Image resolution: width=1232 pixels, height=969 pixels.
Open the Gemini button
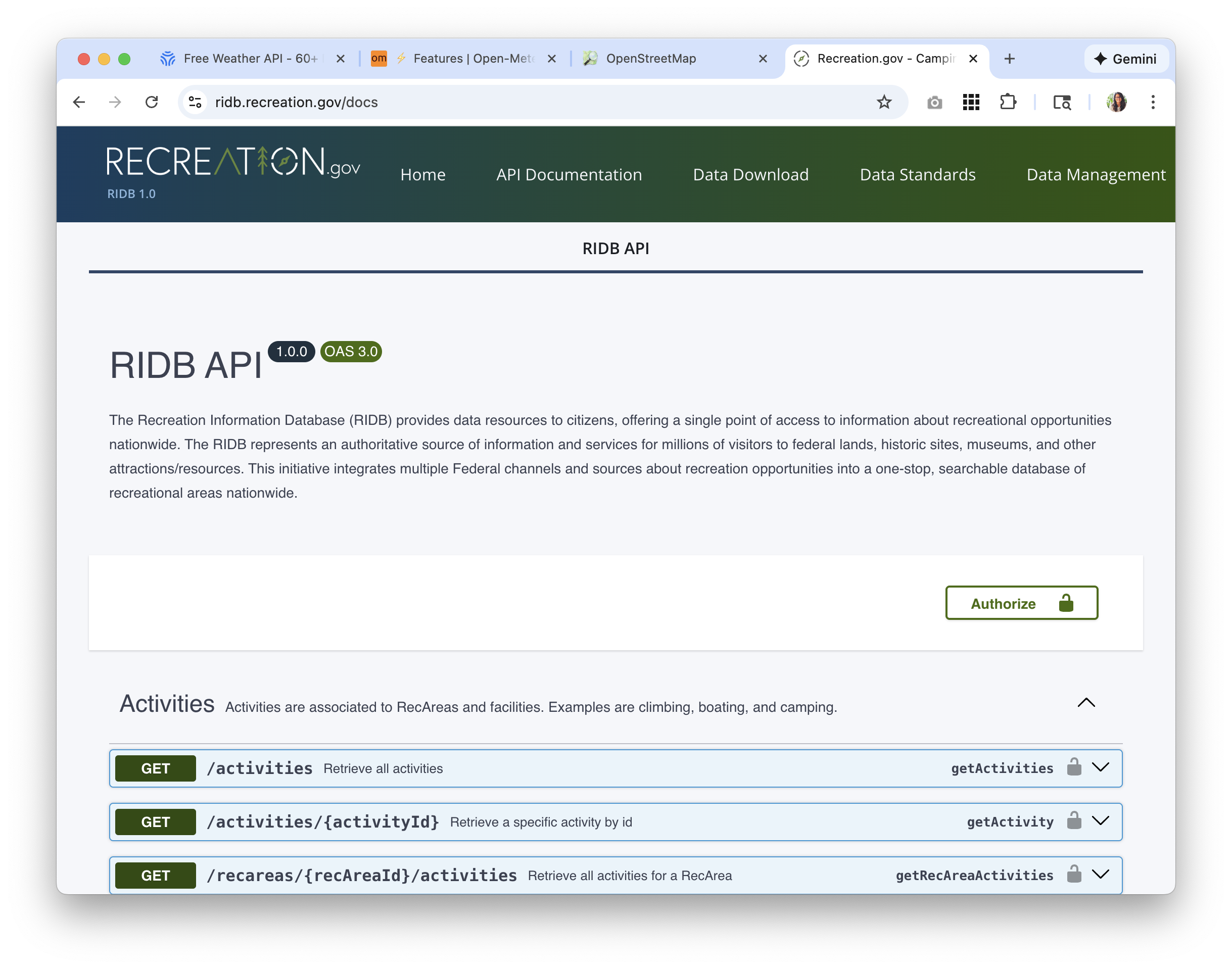pos(1125,59)
